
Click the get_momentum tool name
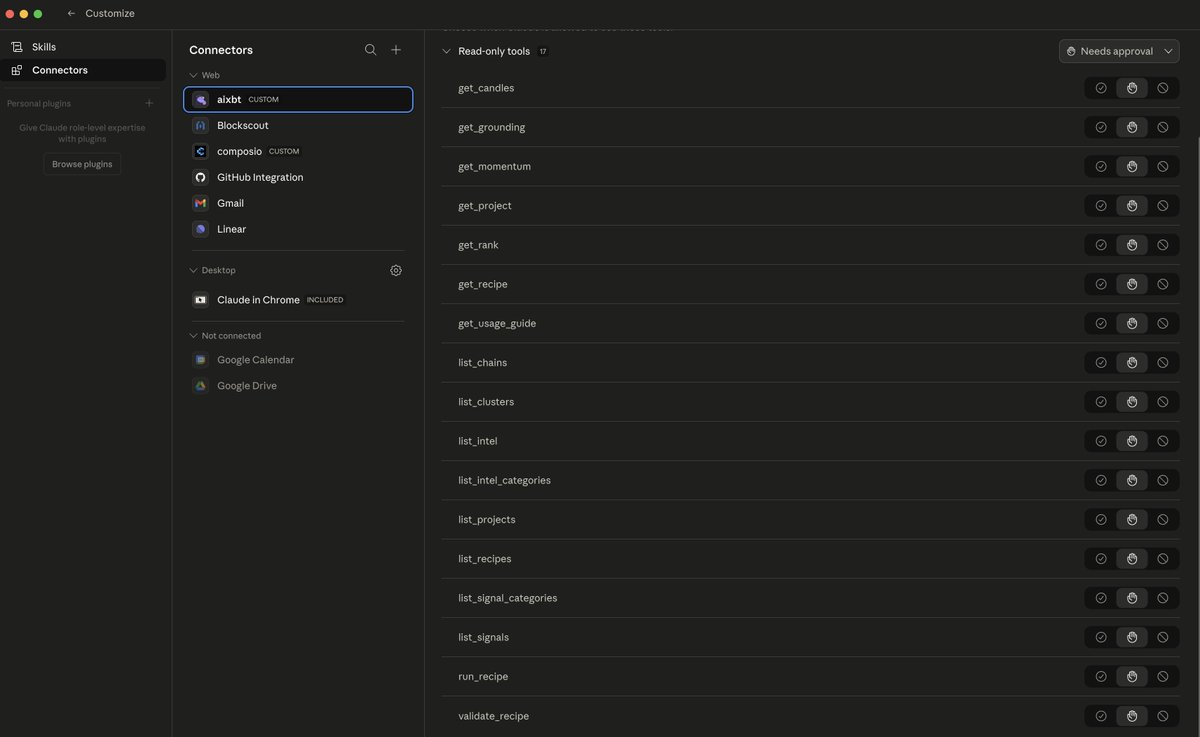tap(494, 166)
